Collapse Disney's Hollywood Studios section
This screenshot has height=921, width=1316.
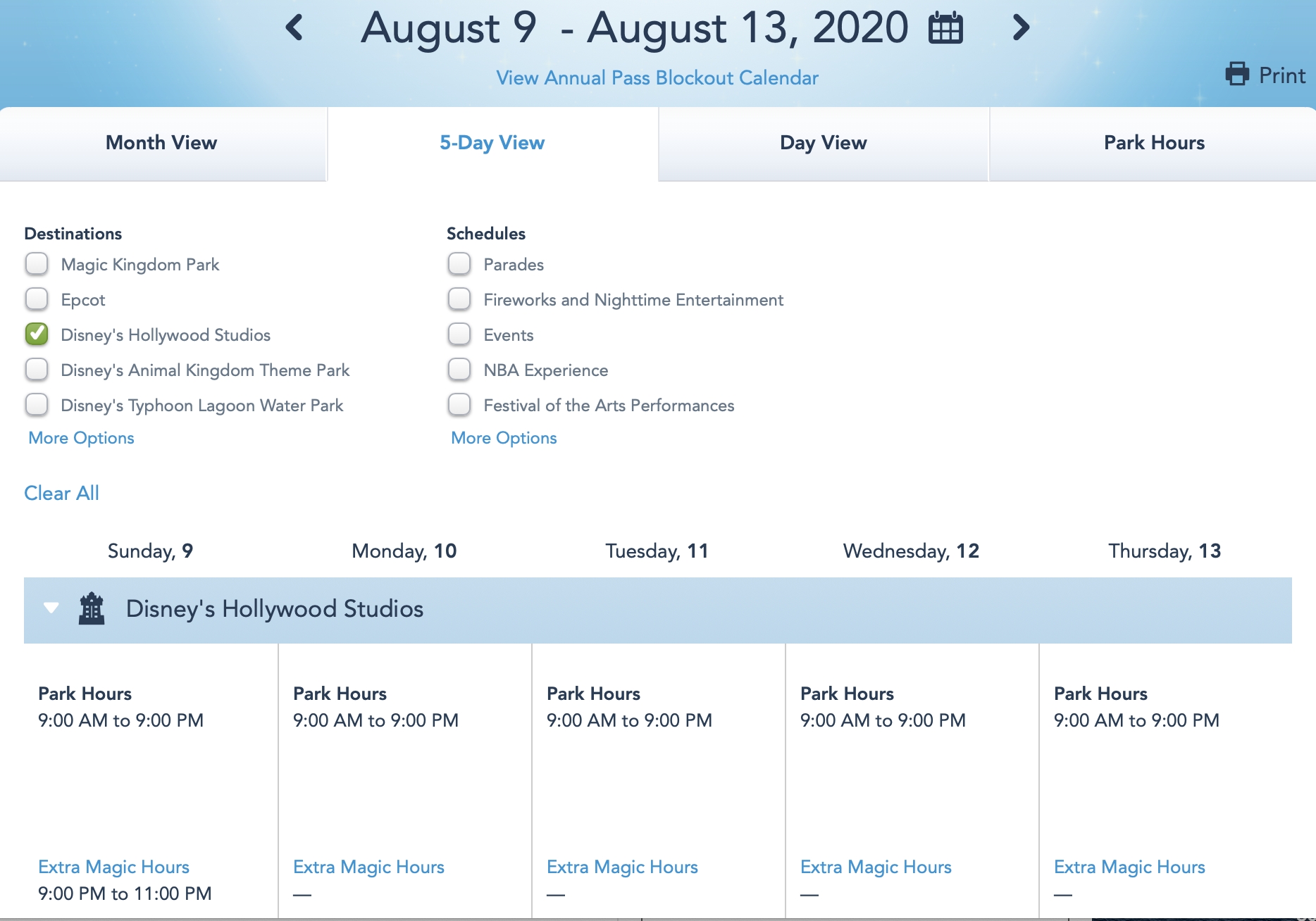(51, 608)
